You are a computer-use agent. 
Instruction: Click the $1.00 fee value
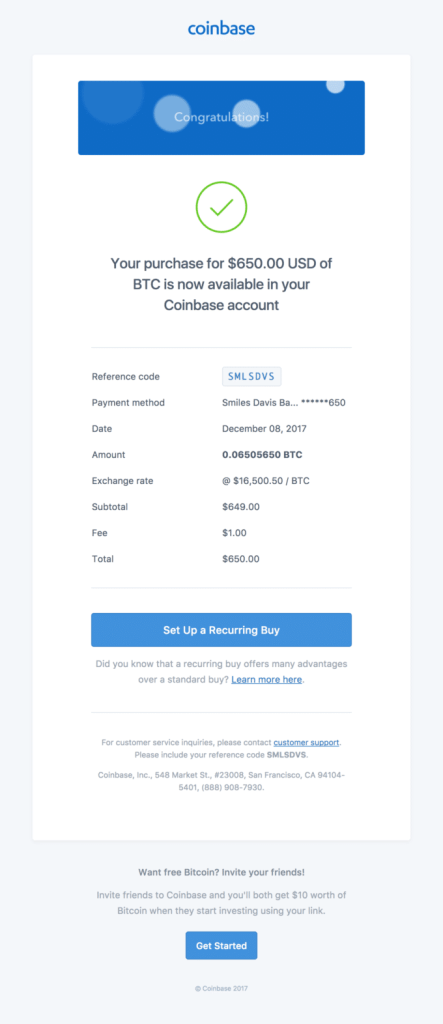[235, 533]
